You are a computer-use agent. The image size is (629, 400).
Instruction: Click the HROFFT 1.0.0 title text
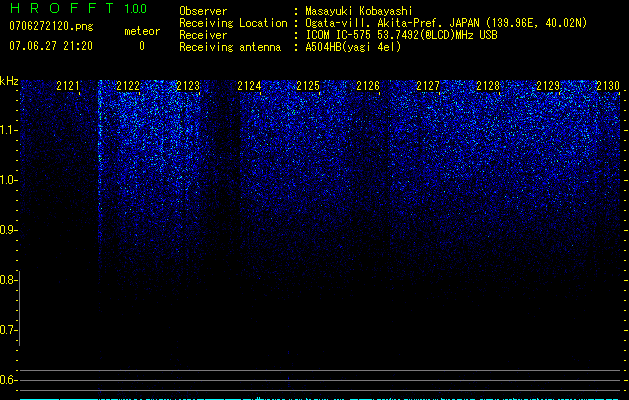(x=79, y=8)
